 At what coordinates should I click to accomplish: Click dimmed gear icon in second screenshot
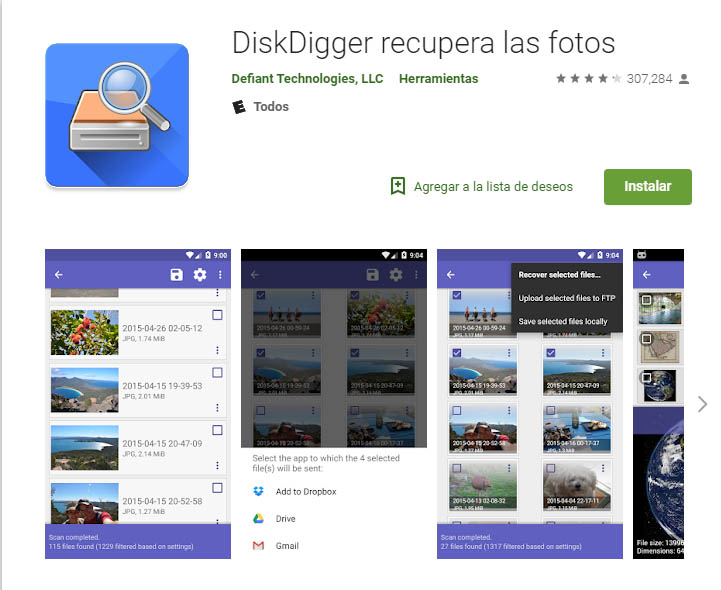[x=396, y=275]
